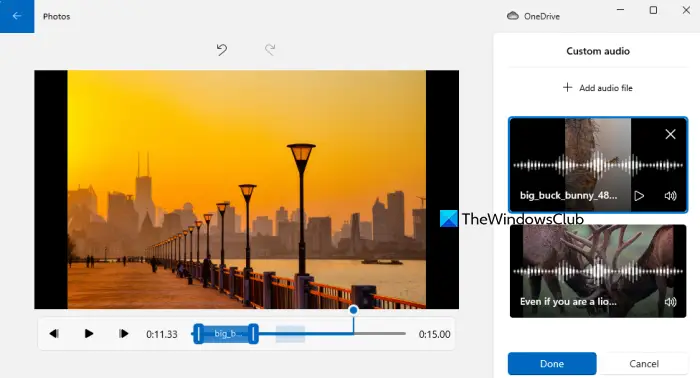Select the Even if you are a lio audio card

[598, 271]
